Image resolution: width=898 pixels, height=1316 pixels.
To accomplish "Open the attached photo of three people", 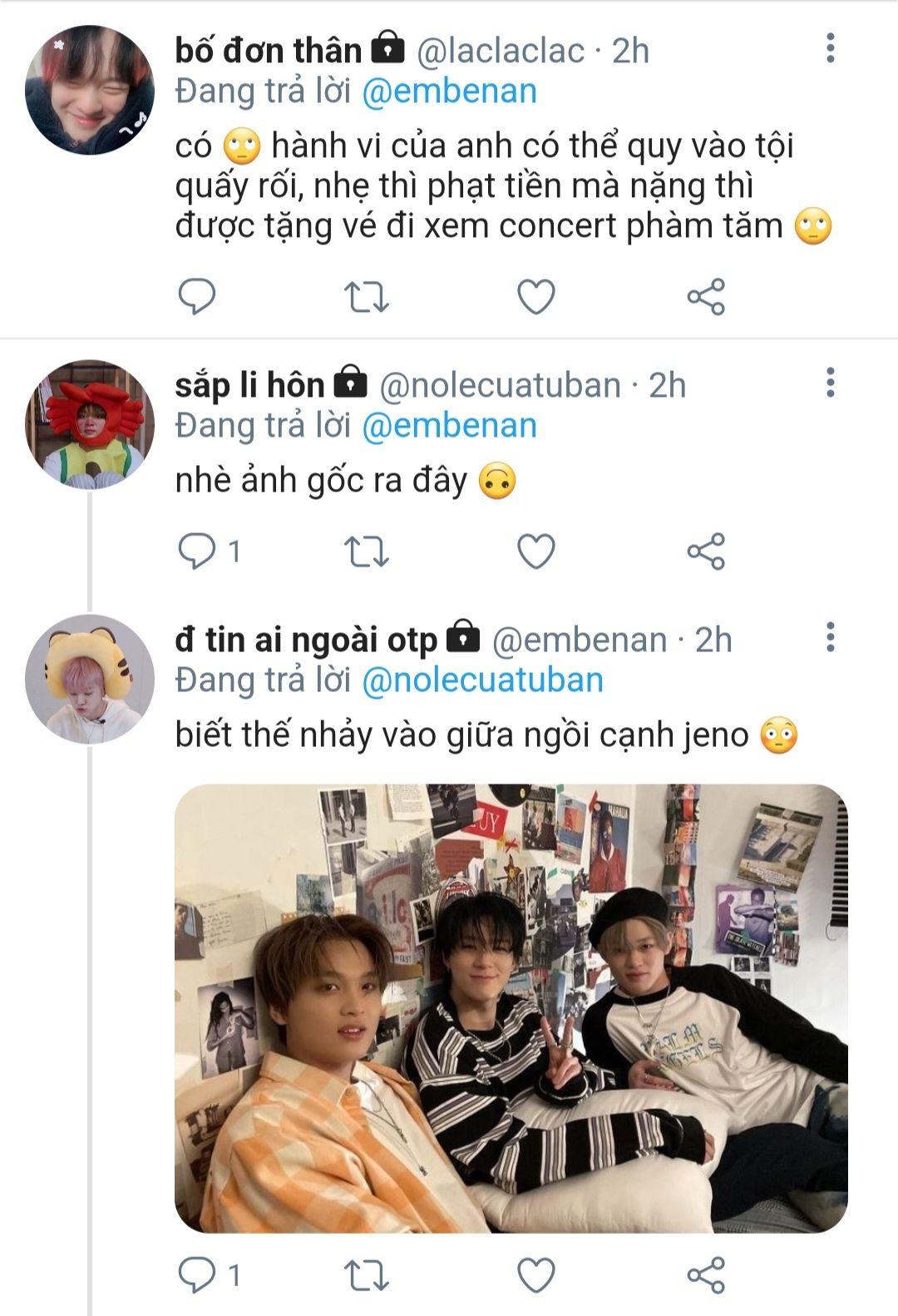I will [x=511, y=1008].
